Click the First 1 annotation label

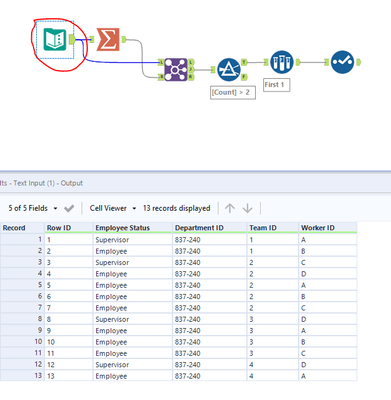(276, 85)
